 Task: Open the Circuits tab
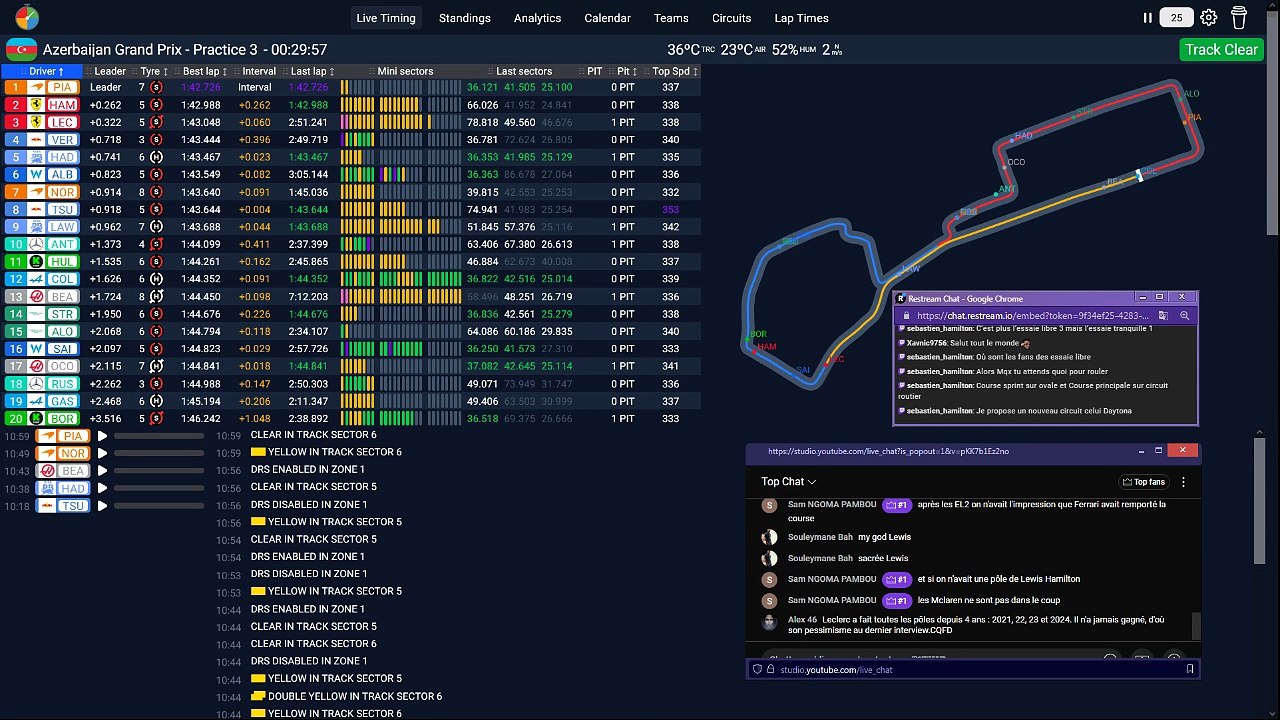732,18
